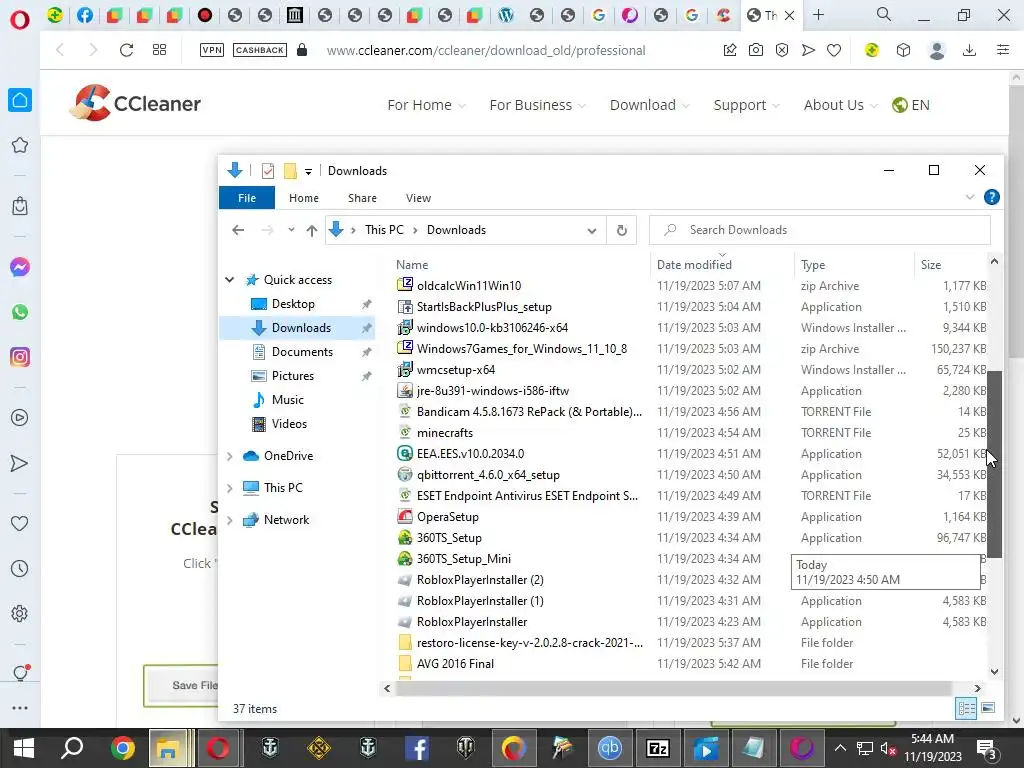Open the Share ribbon tab

[362, 198]
